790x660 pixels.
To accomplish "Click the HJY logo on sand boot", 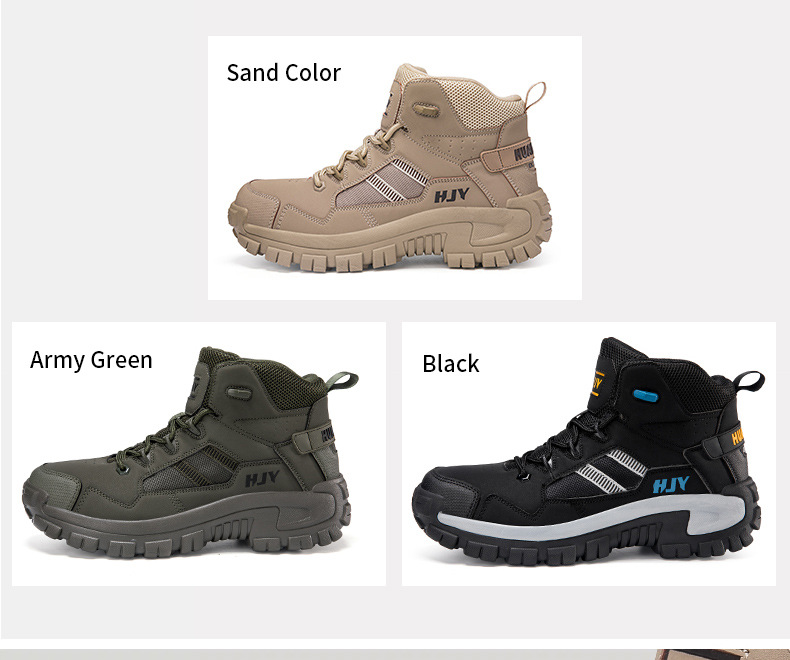I will pos(451,195).
